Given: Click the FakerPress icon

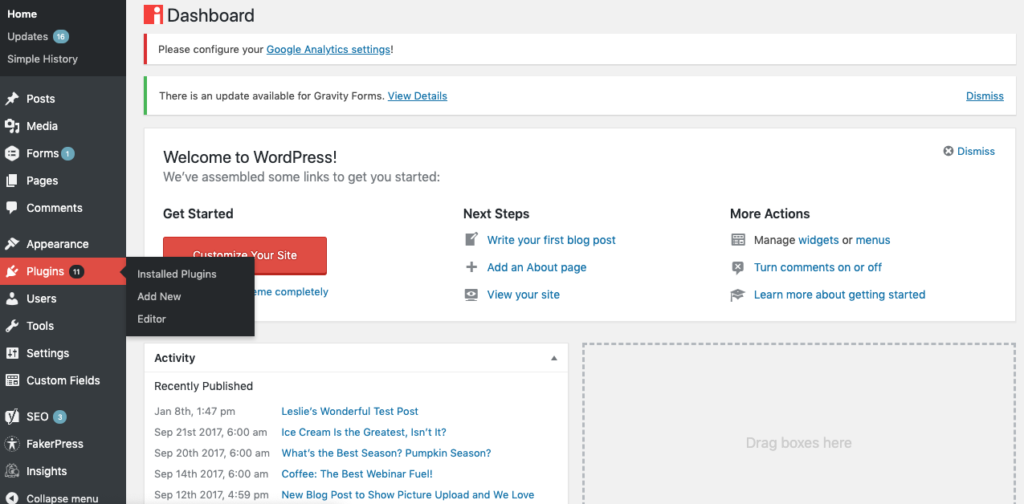Looking at the screenshot, I should click(x=12, y=444).
